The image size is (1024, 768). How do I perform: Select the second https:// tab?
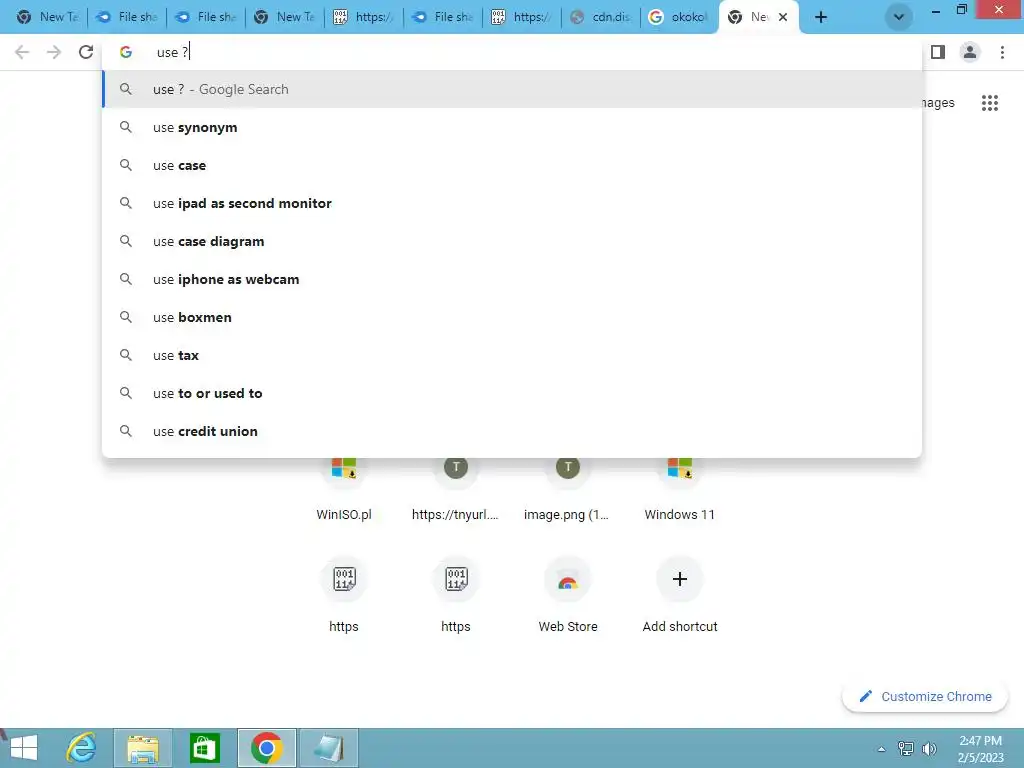[x=522, y=17]
